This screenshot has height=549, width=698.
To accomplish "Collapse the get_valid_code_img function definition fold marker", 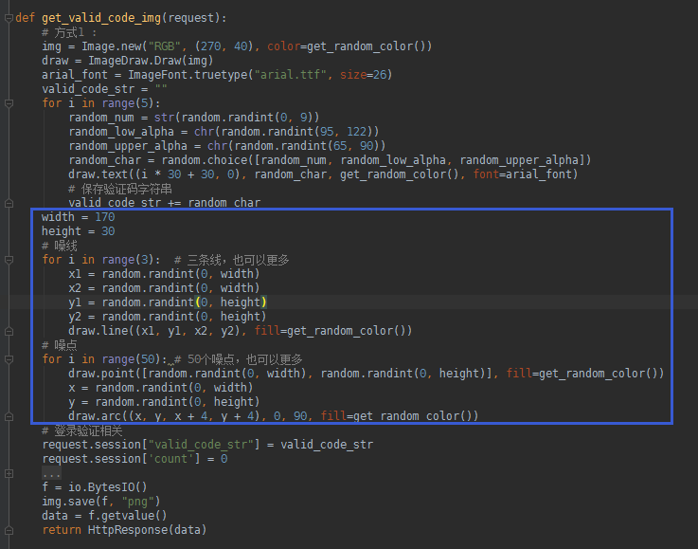I will pos(8,18).
